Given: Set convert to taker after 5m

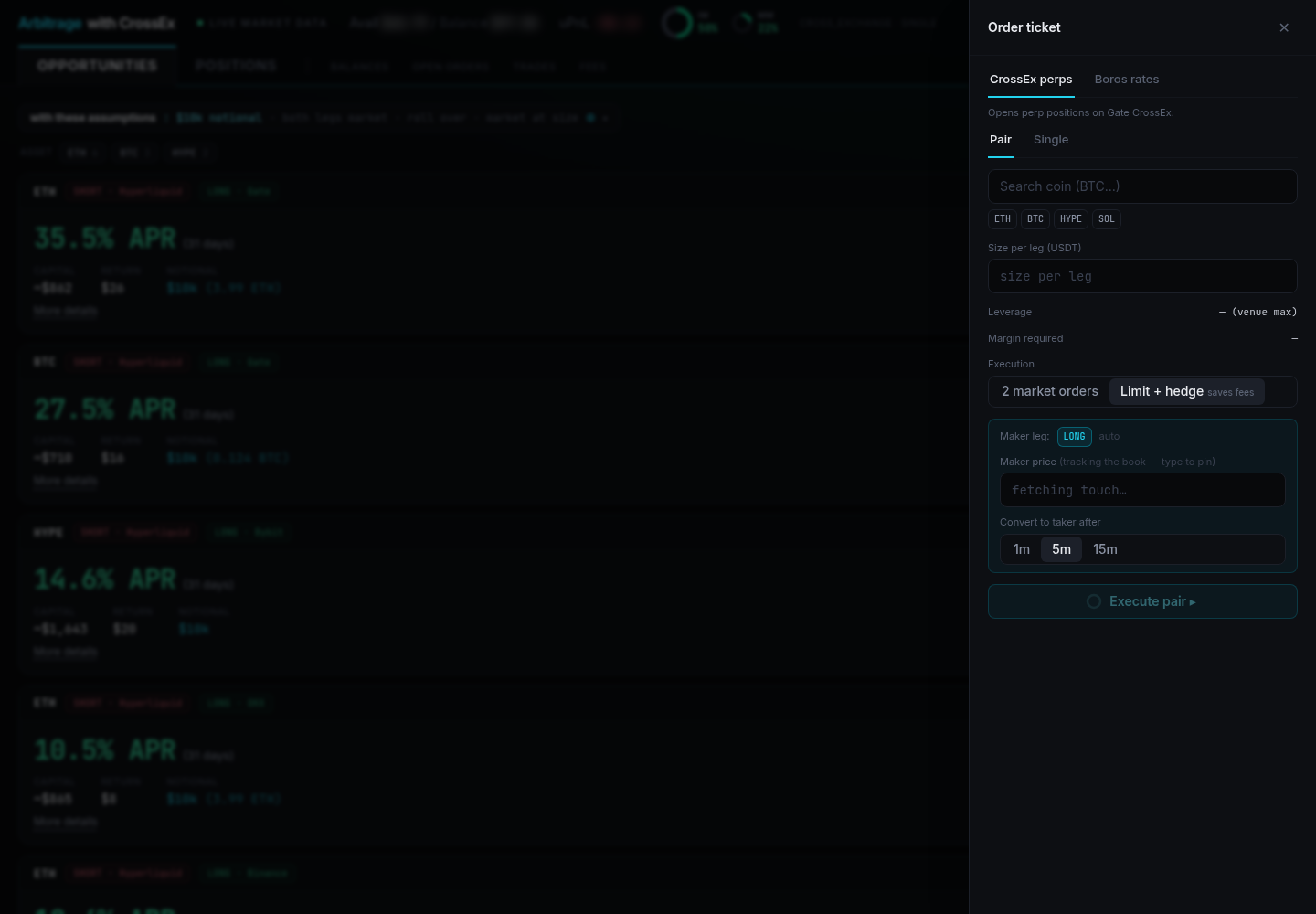Looking at the screenshot, I should point(1061,549).
